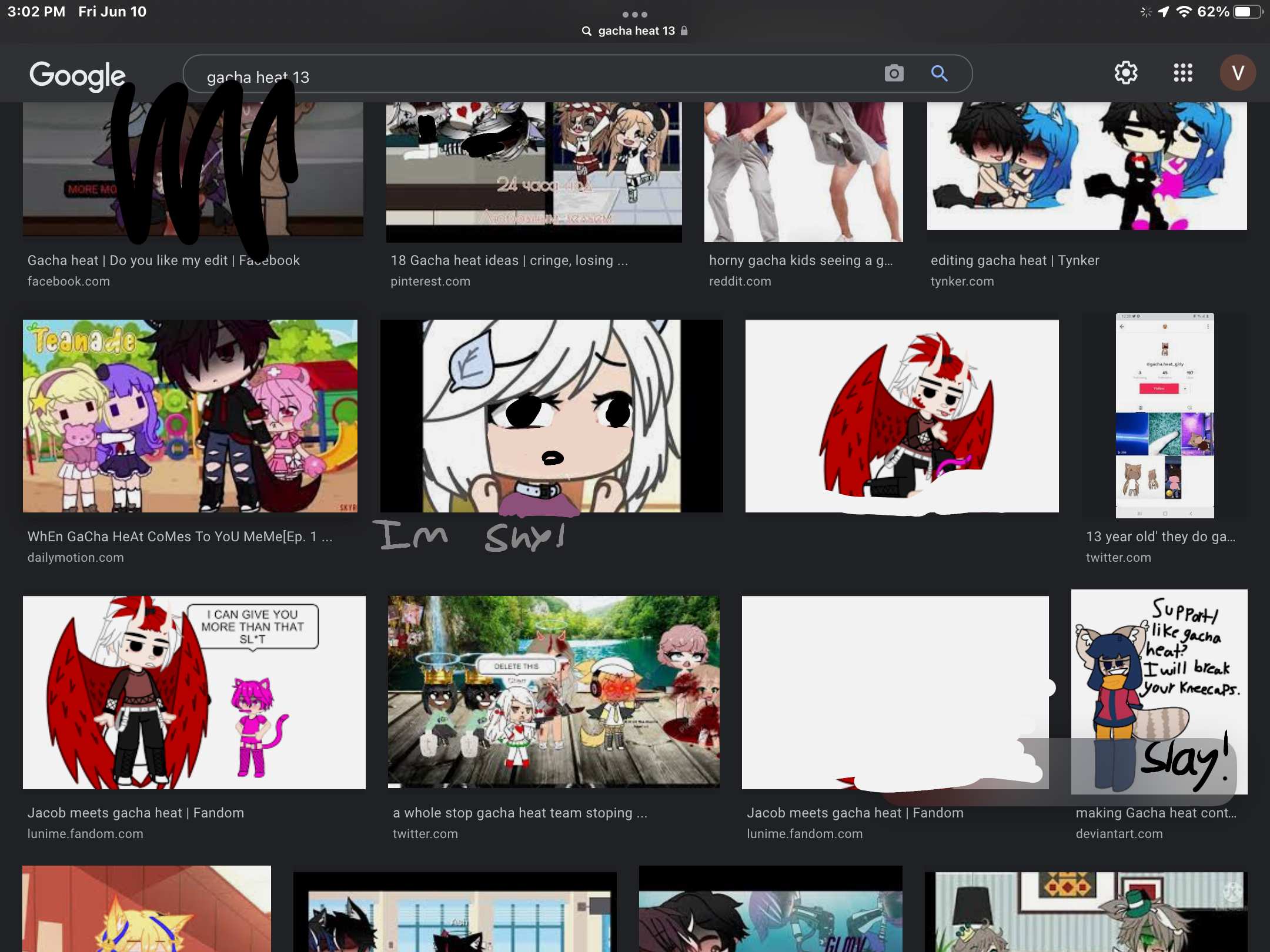Viewport: 1270px width, 952px height.
Task: Open the V account avatar
Action: tap(1238, 73)
